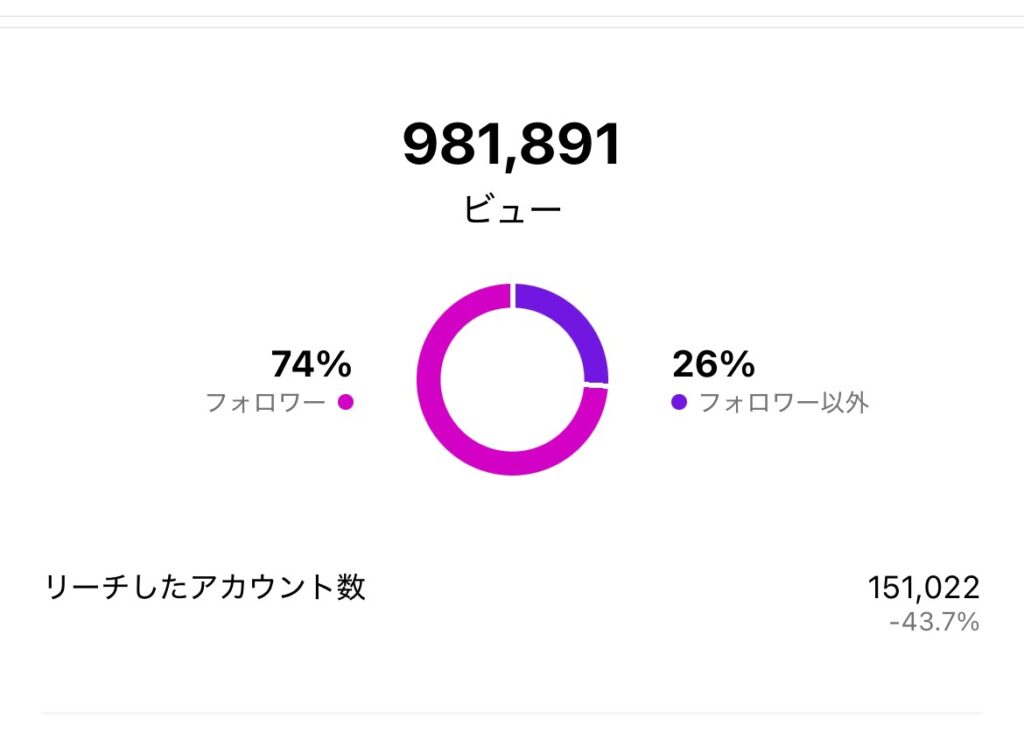The height and width of the screenshot is (740, 1024).
Task: Click the pink フォロワー legend dot
Action: [345, 402]
